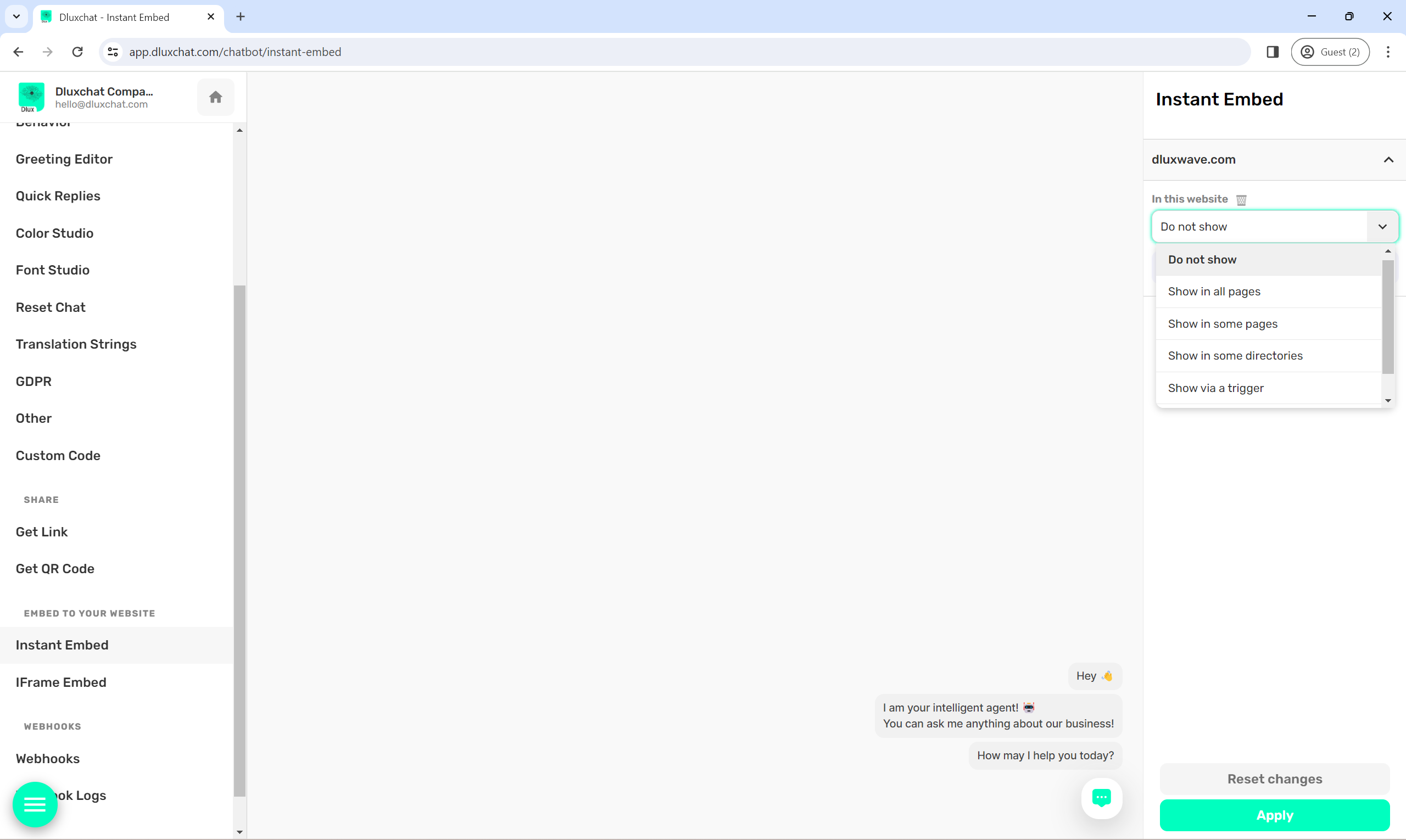Click the home icon button
Image resolution: width=1406 pixels, height=840 pixels.
[x=215, y=97]
